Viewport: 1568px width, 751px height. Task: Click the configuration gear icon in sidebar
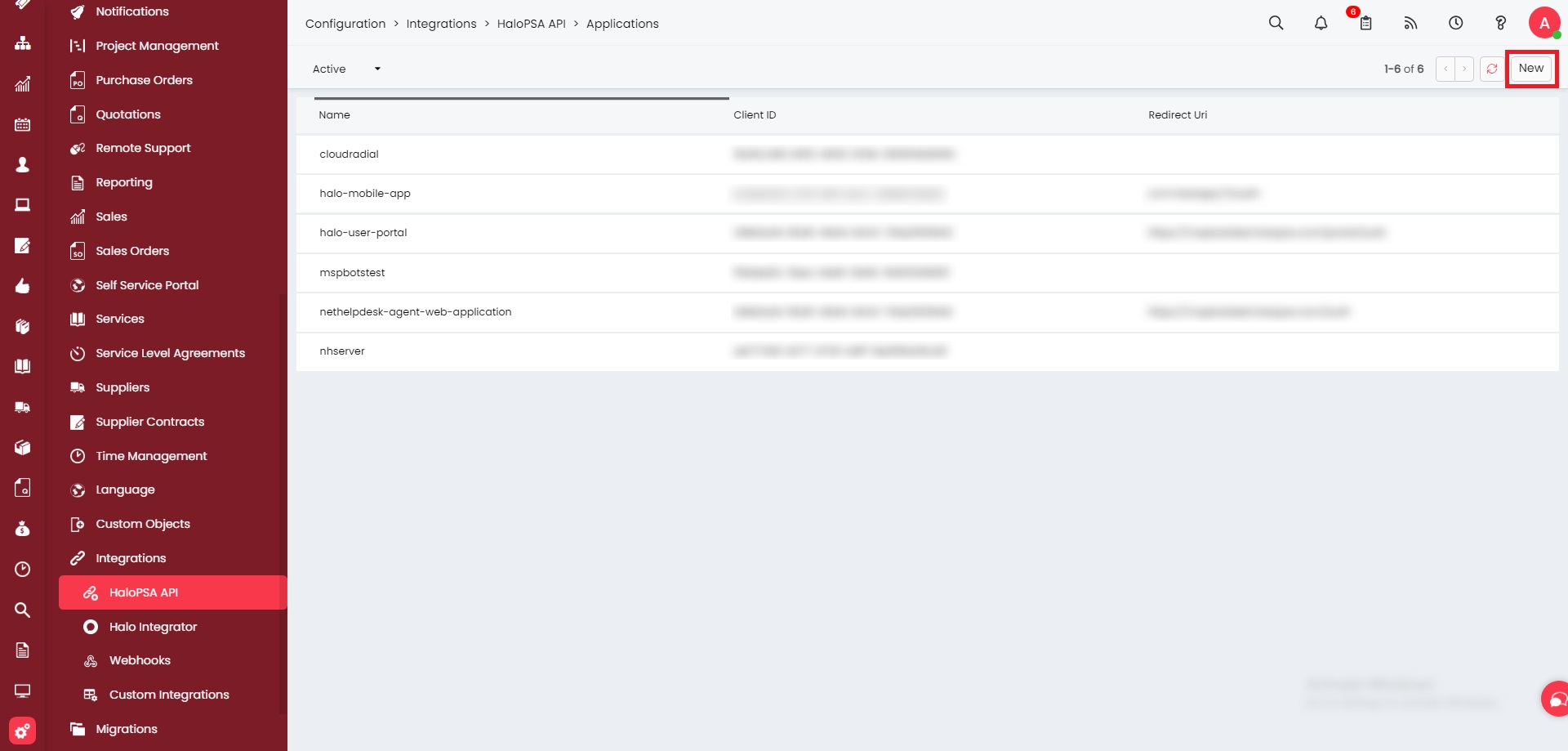[x=22, y=731]
